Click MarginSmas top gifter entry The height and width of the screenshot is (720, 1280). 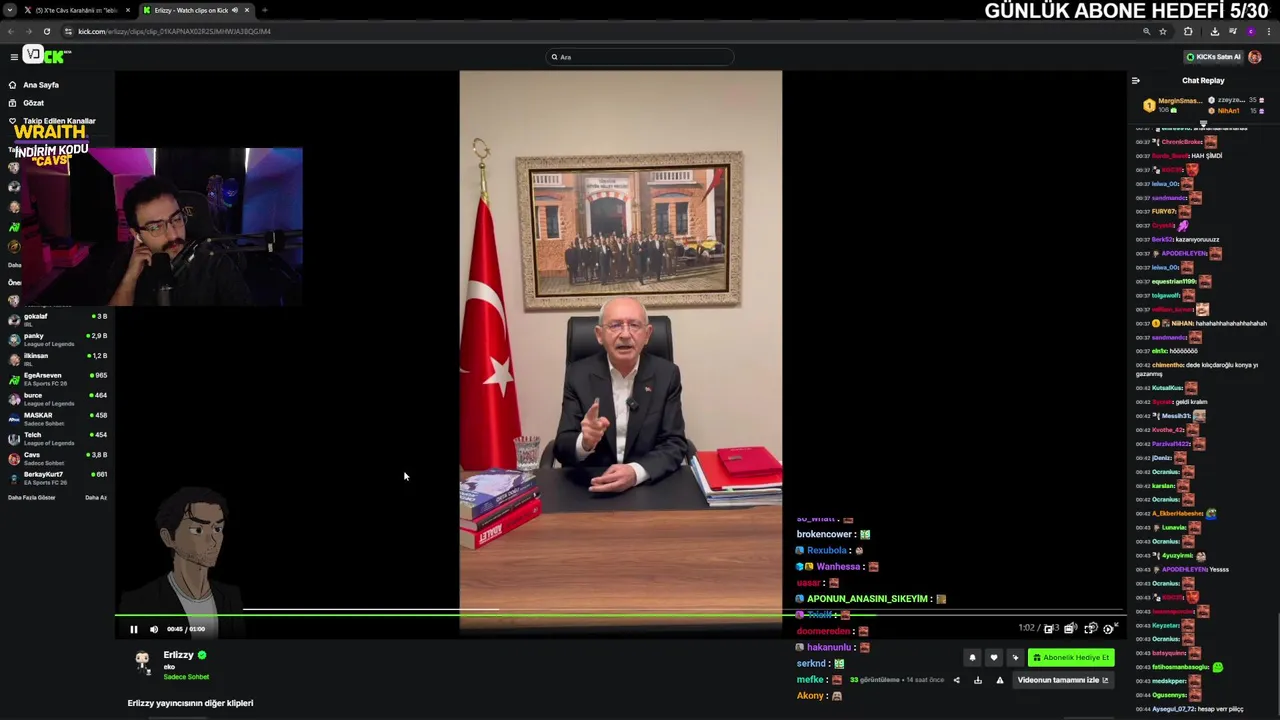coord(1172,105)
